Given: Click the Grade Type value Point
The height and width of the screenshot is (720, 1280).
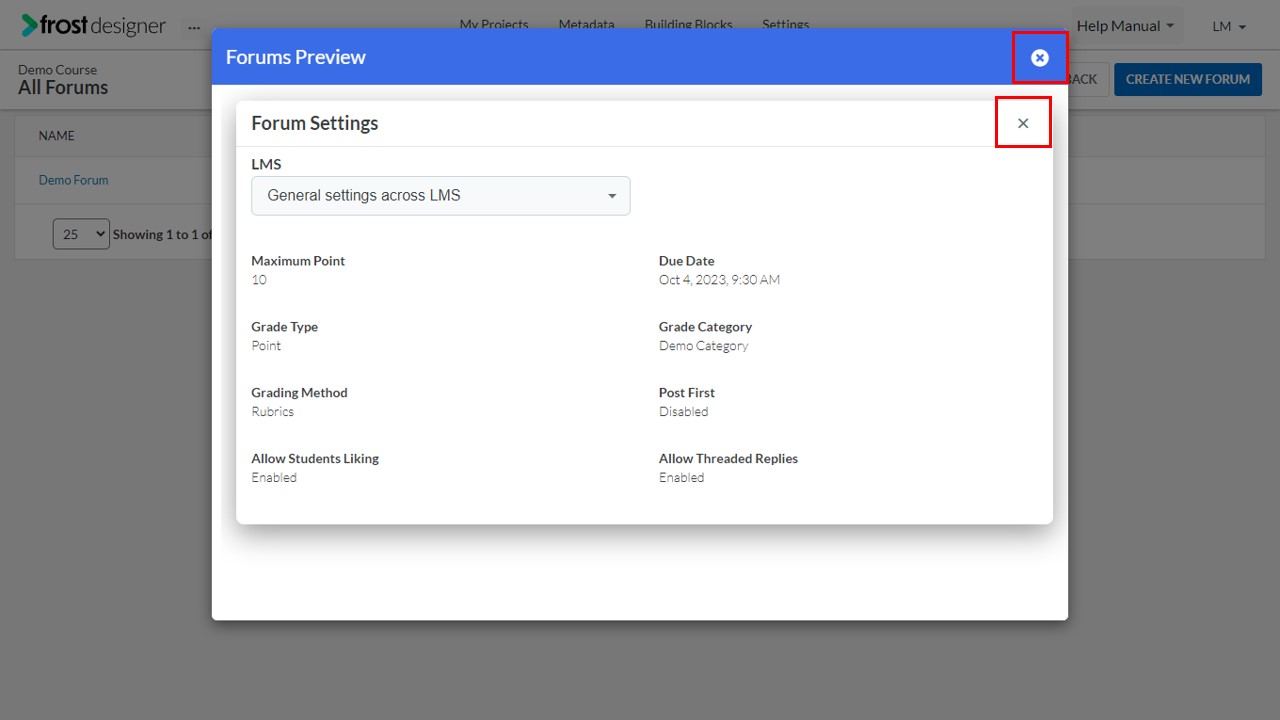Looking at the screenshot, I should coord(266,346).
